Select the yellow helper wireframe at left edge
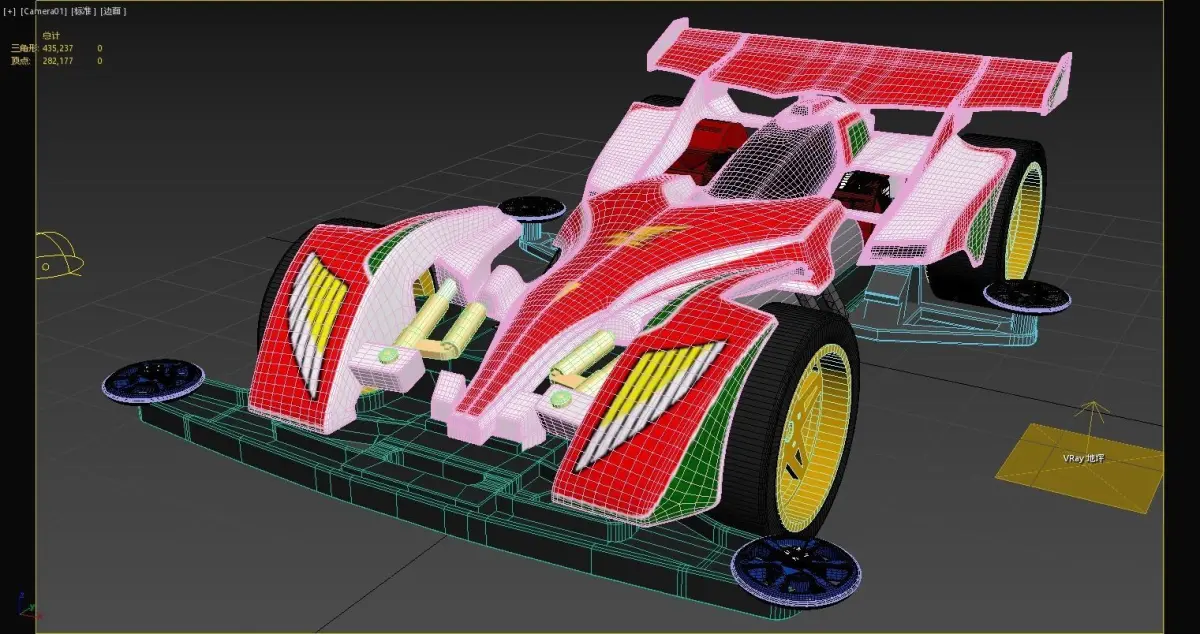 tap(59, 254)
